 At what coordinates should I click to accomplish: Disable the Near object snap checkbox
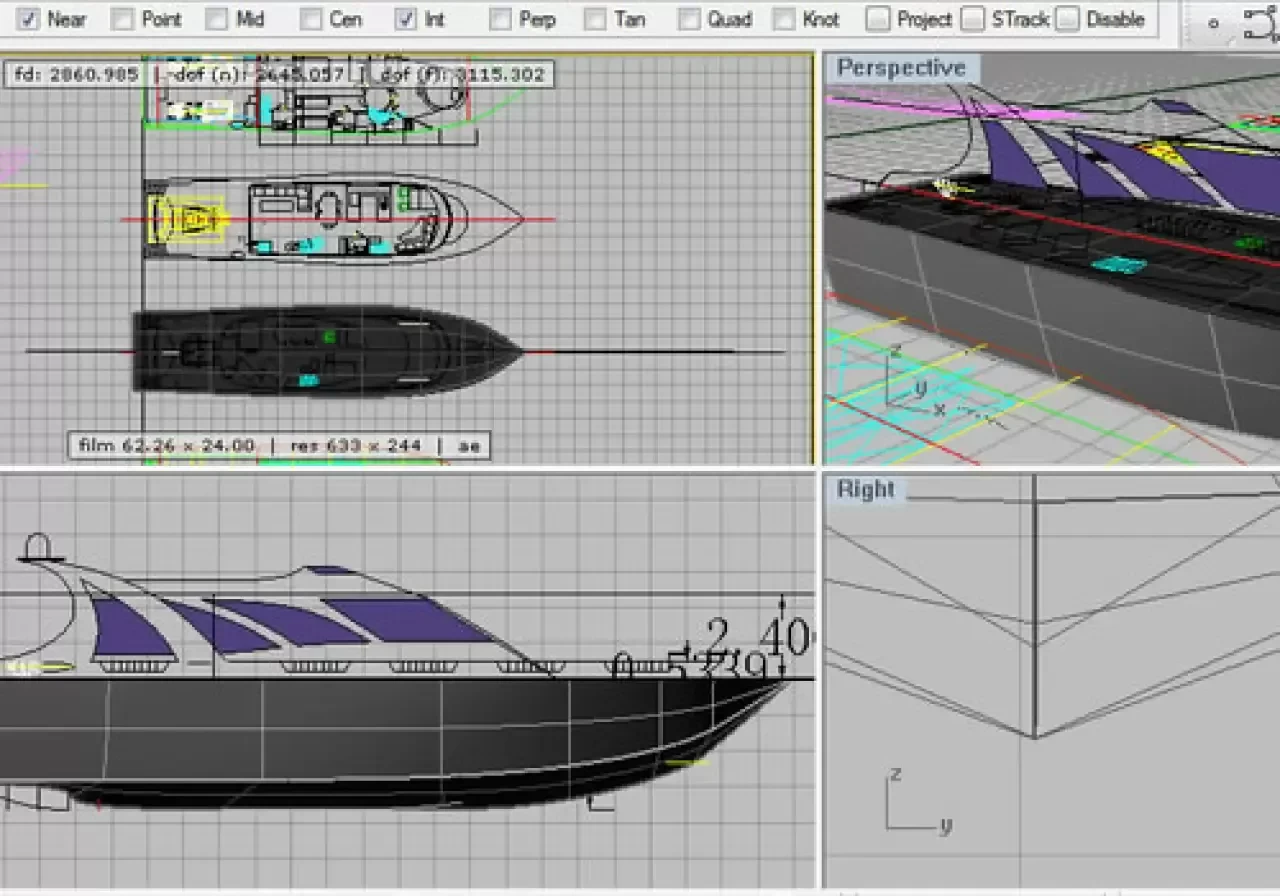[x=29, y=19]
